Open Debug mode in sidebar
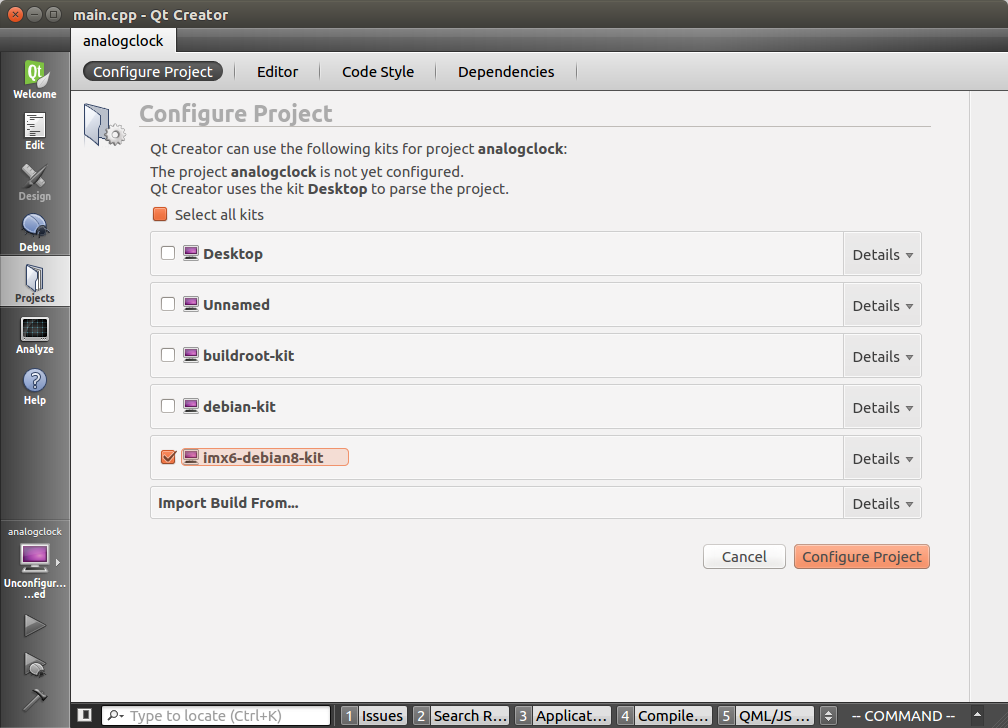 [35, 233]
